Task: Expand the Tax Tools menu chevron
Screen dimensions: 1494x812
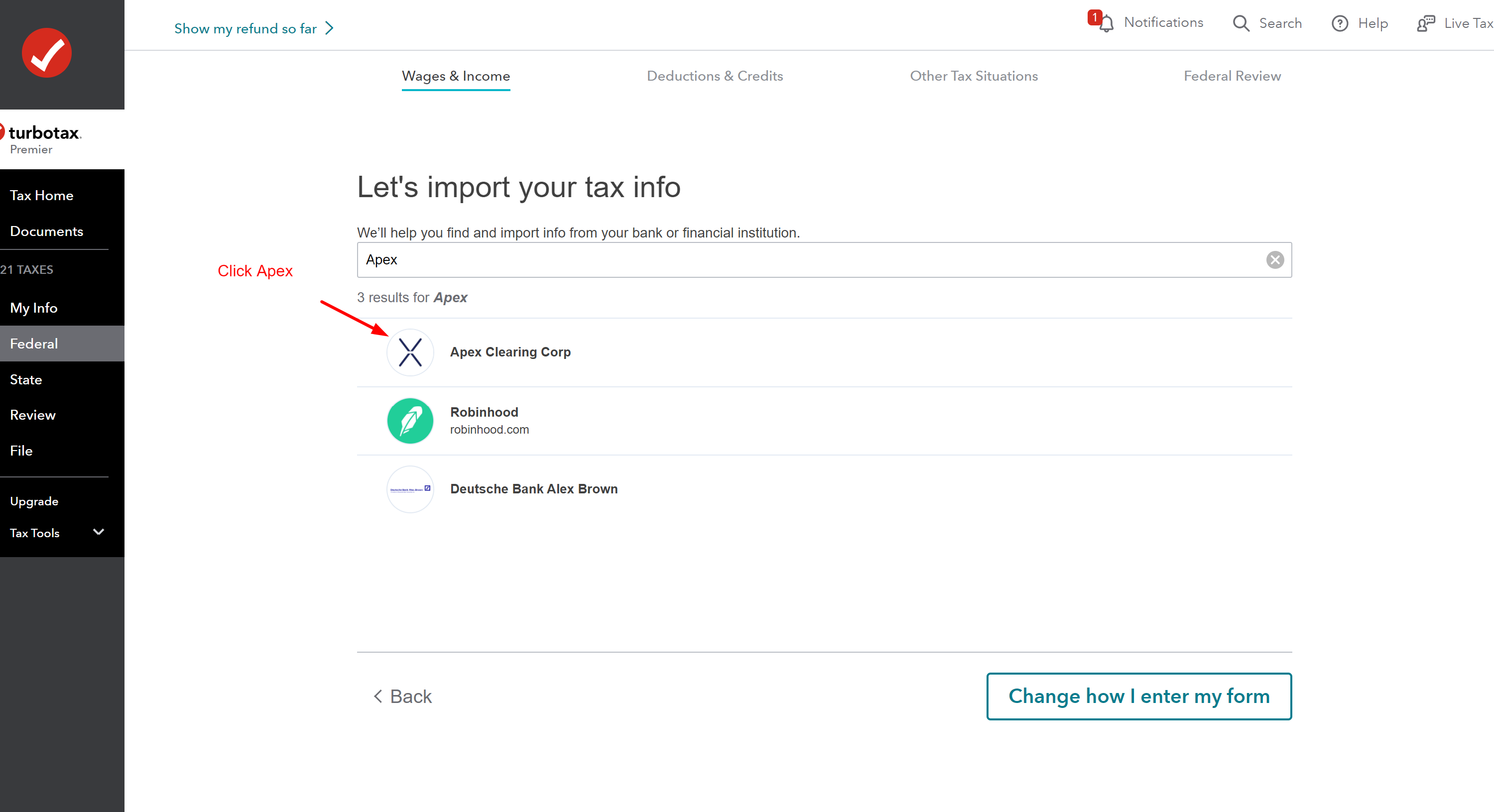Action: pyautogui.click(x=99, y=532)
